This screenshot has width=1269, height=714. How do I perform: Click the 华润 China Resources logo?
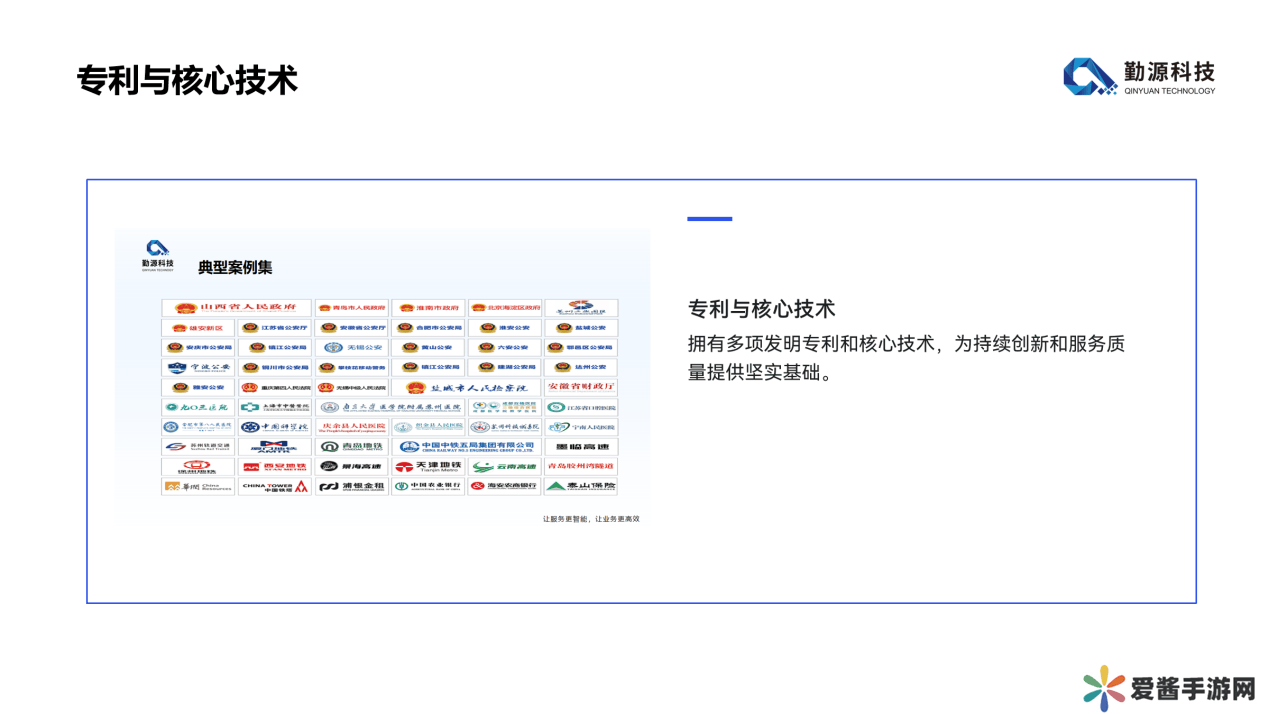click(x=198, y=487)
